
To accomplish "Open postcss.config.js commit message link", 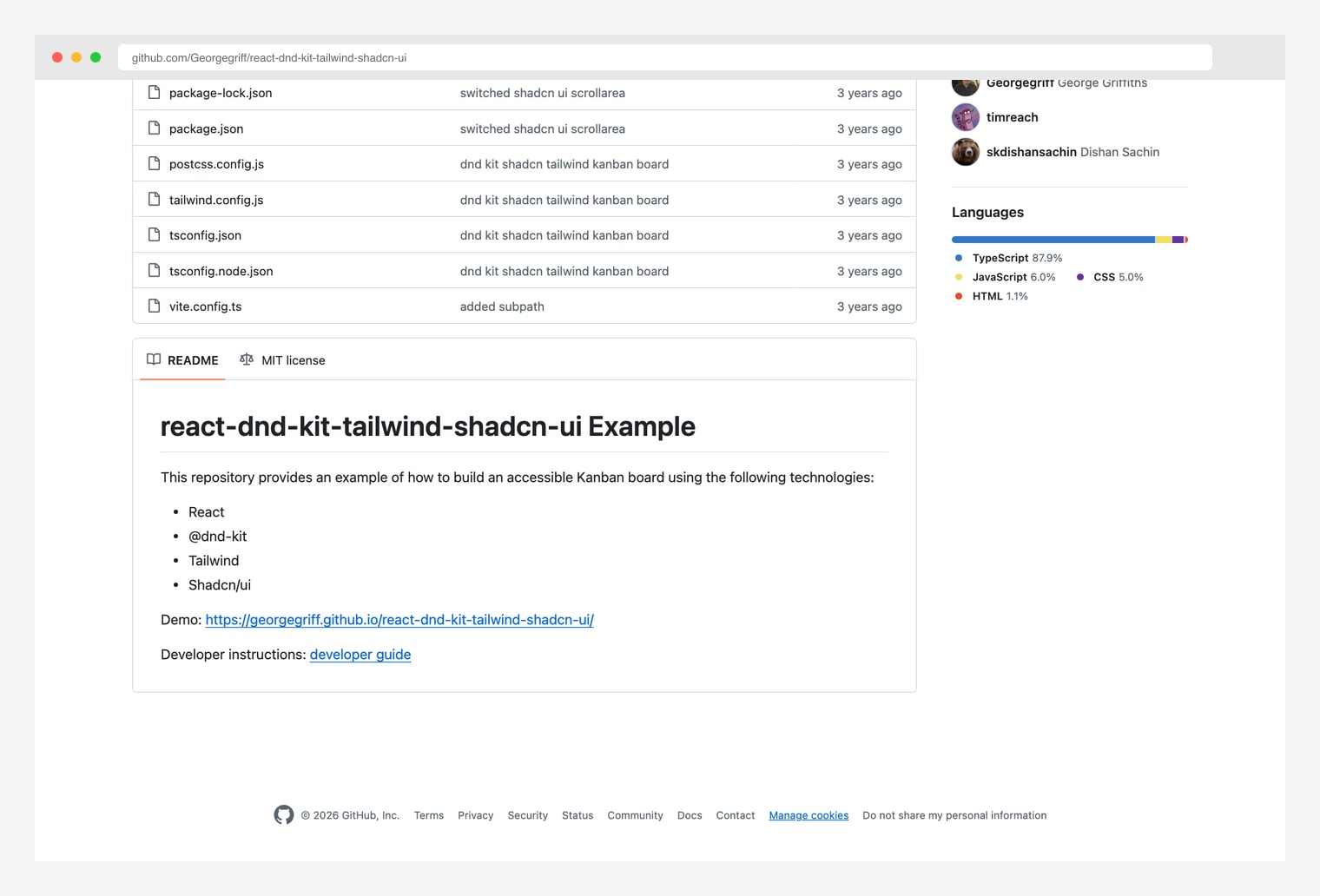I will click(x=564, y=164).
